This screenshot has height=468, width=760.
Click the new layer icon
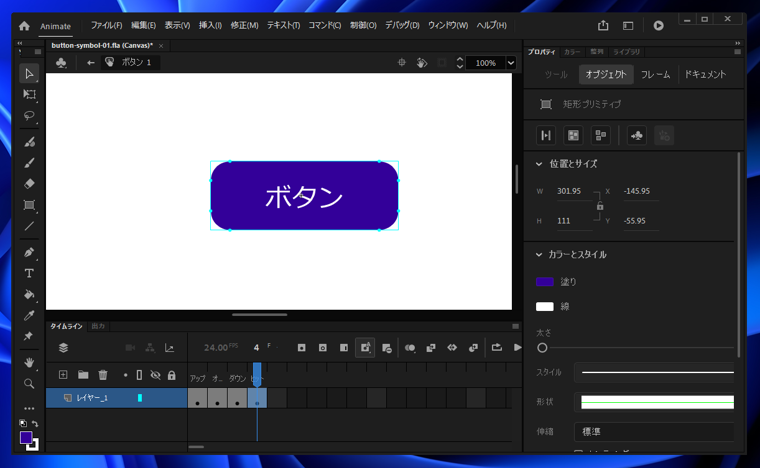pyautogui.click(x=63, y=374)
